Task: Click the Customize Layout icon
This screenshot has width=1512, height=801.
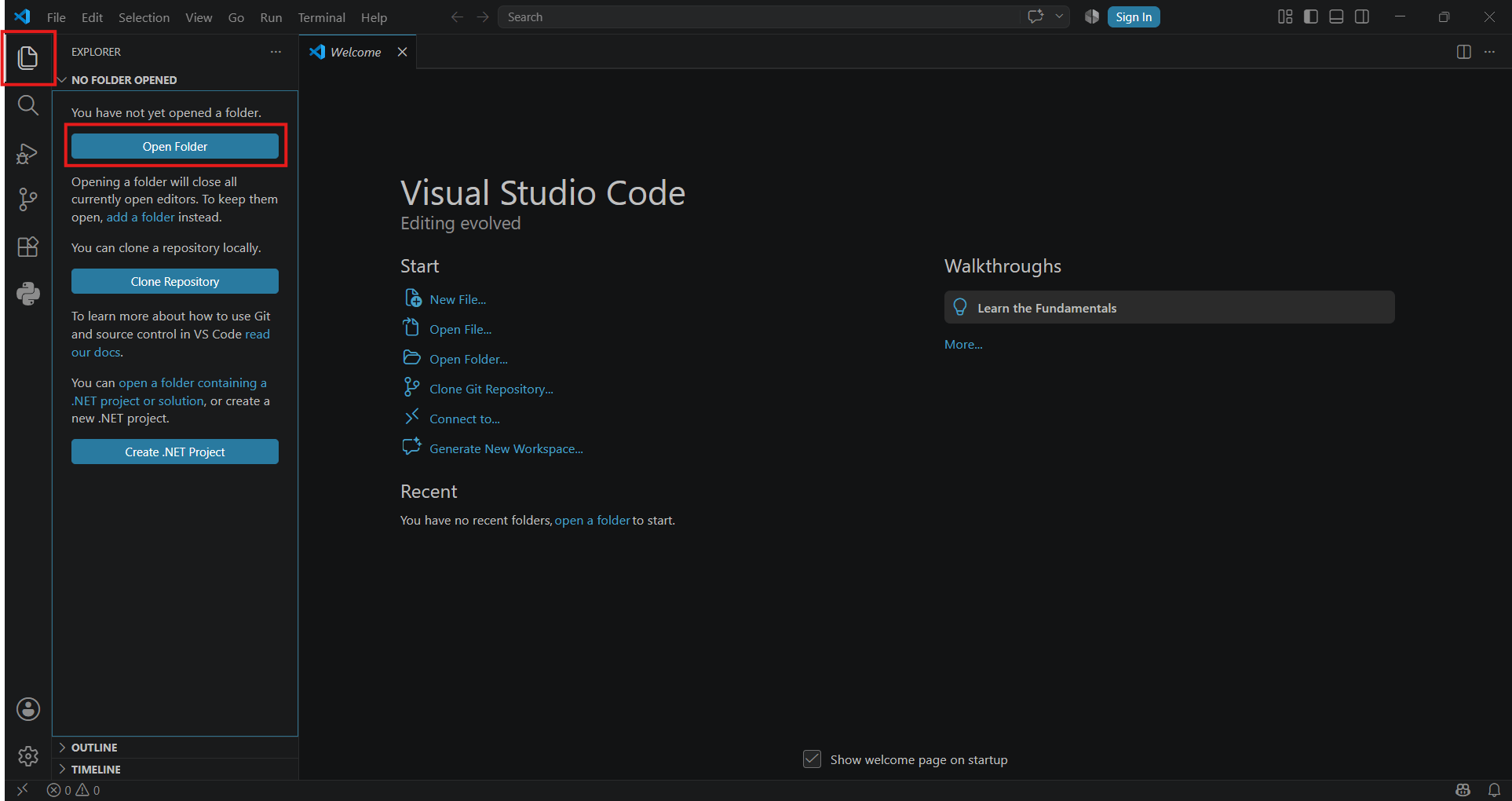Action: pyautogui.click(x=1285, y=16)
